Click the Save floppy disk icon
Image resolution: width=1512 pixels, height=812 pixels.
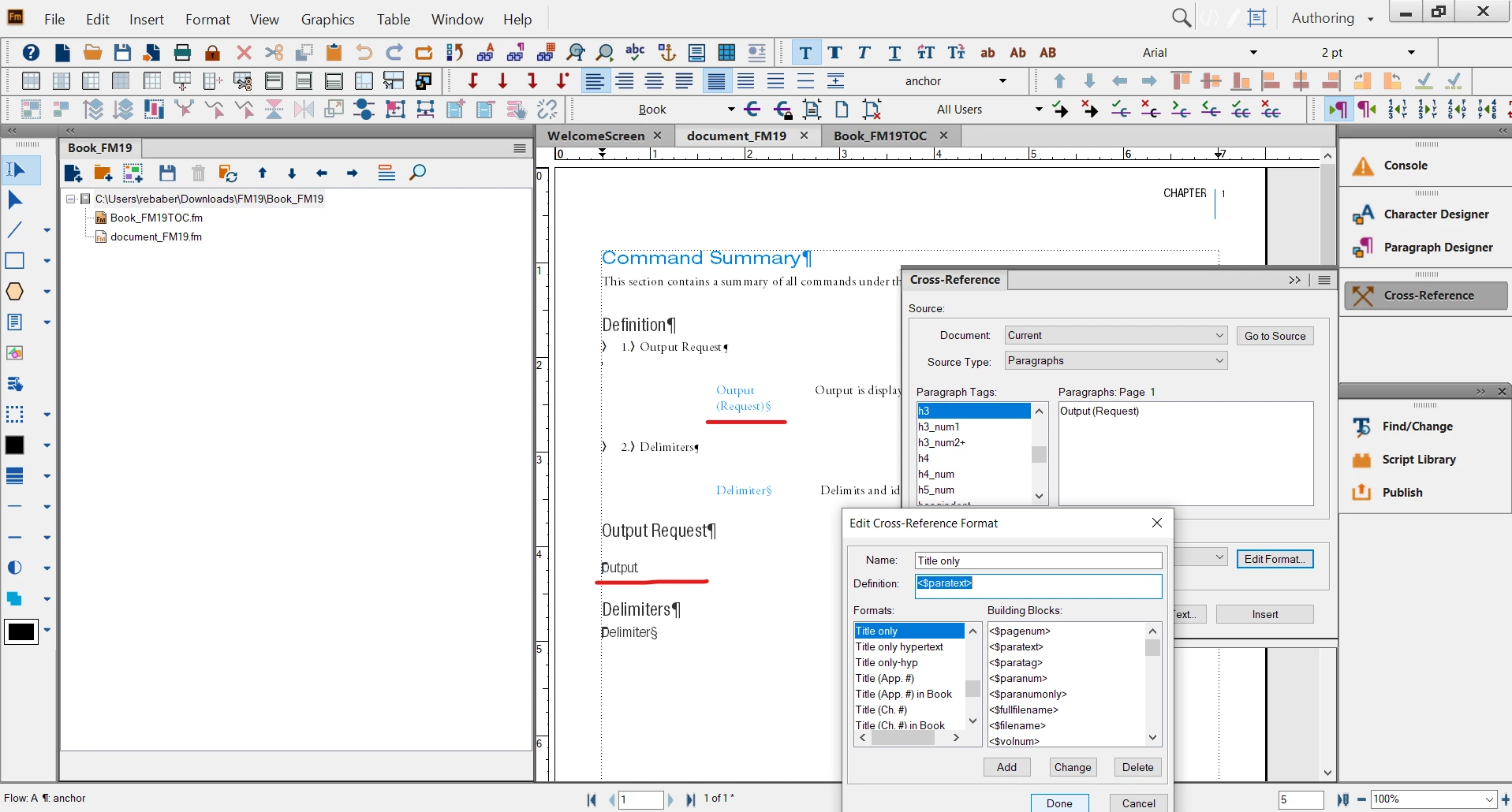[x=122, y=53]
